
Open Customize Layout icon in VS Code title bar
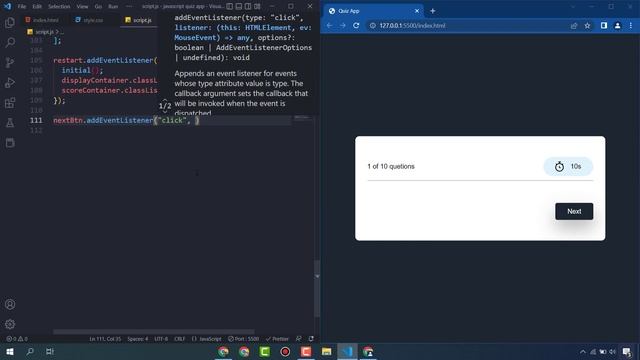(257, 6)
